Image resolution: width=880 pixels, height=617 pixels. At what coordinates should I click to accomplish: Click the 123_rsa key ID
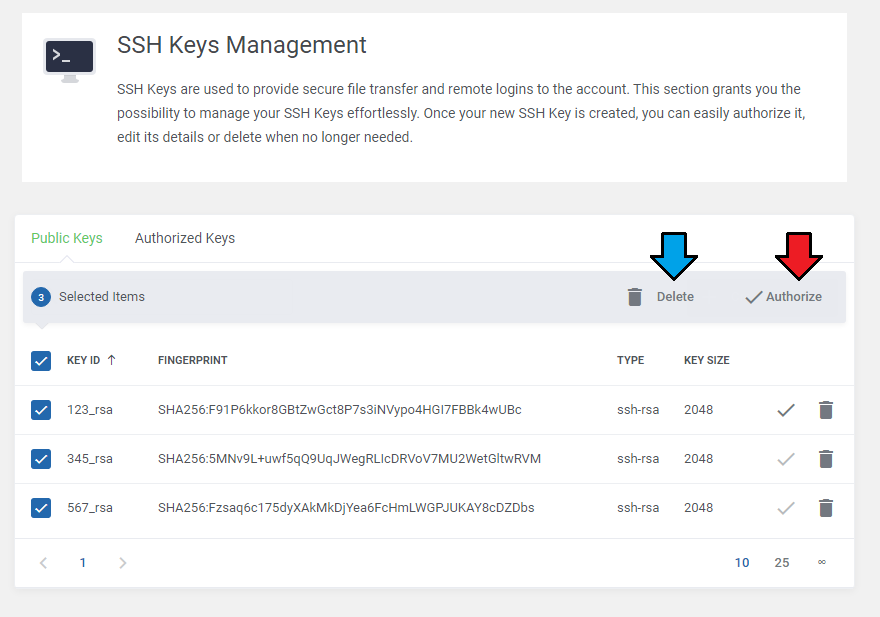coord(90,410)
